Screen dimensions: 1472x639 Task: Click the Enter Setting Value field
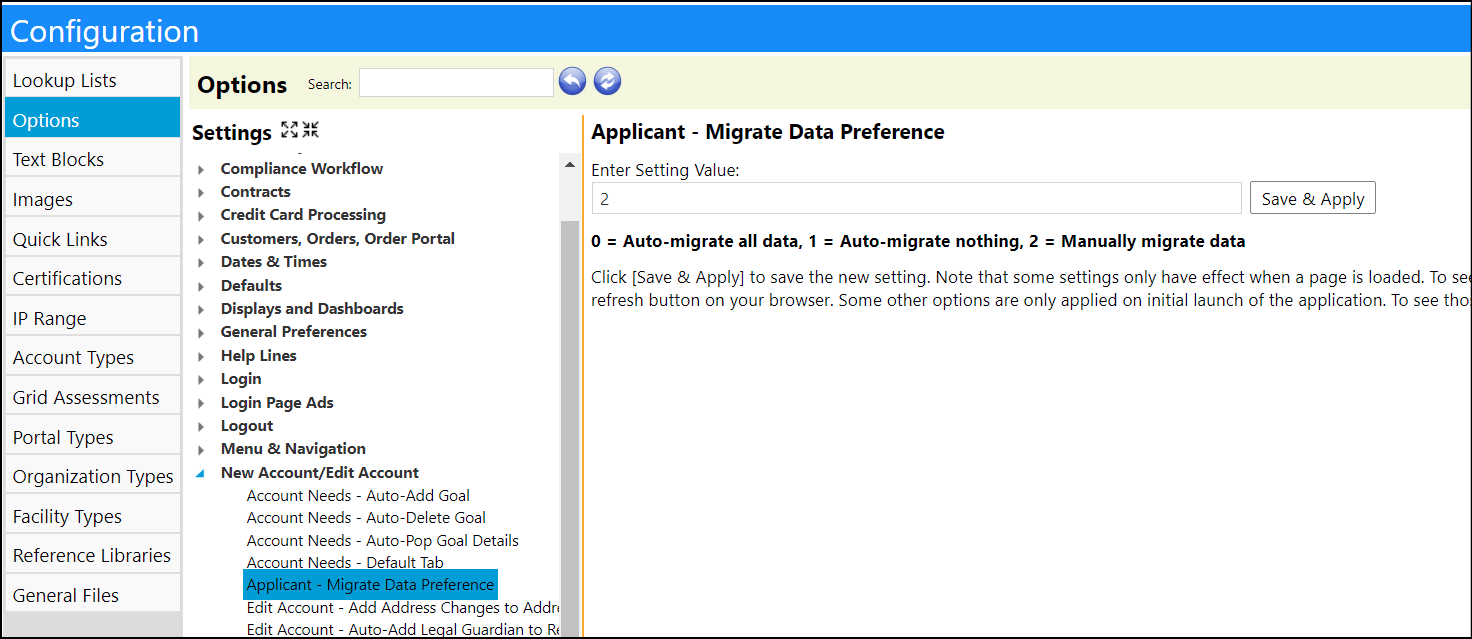point(916,198)
